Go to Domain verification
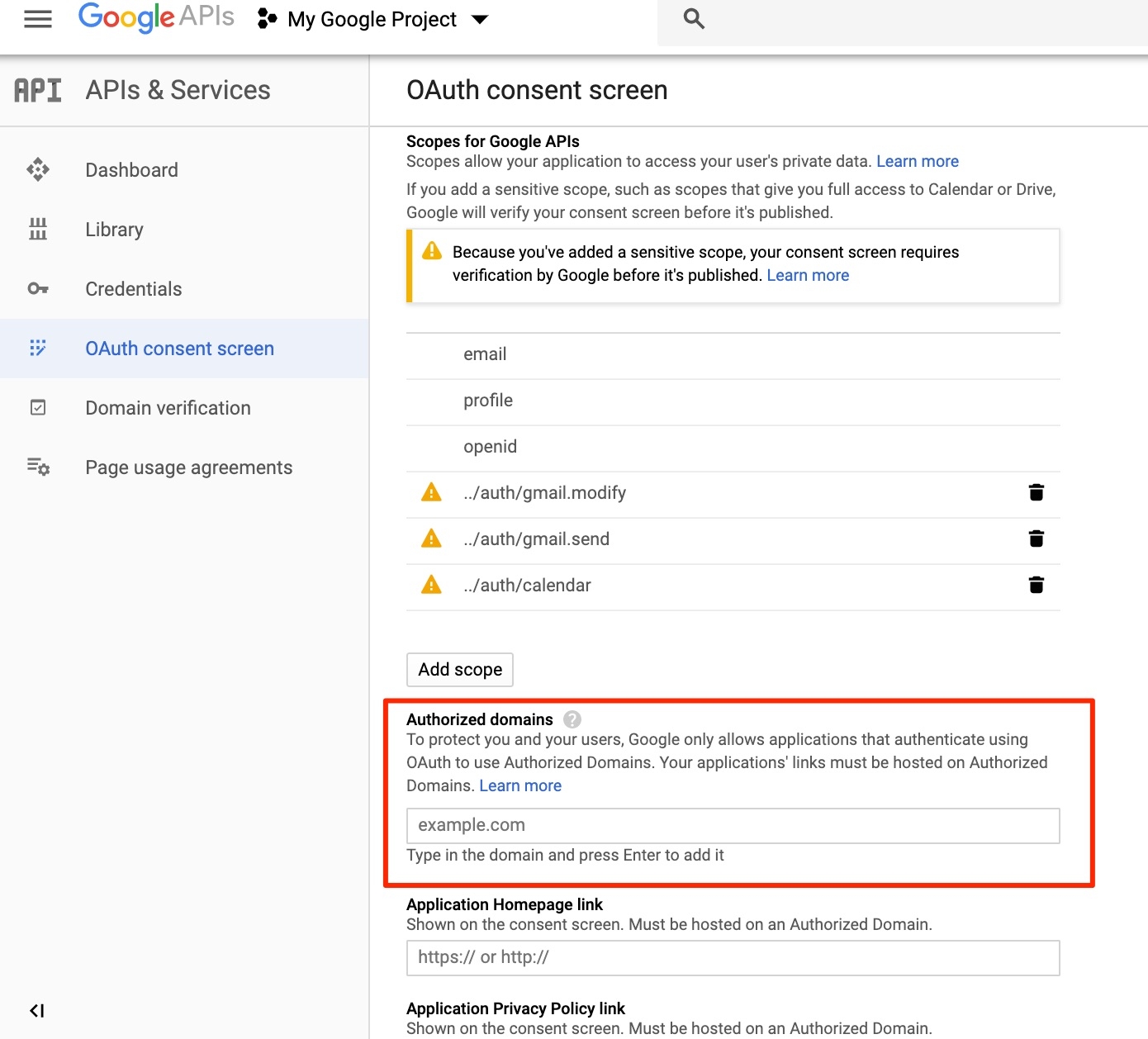1148x1039 pixels. pos(168,408)
